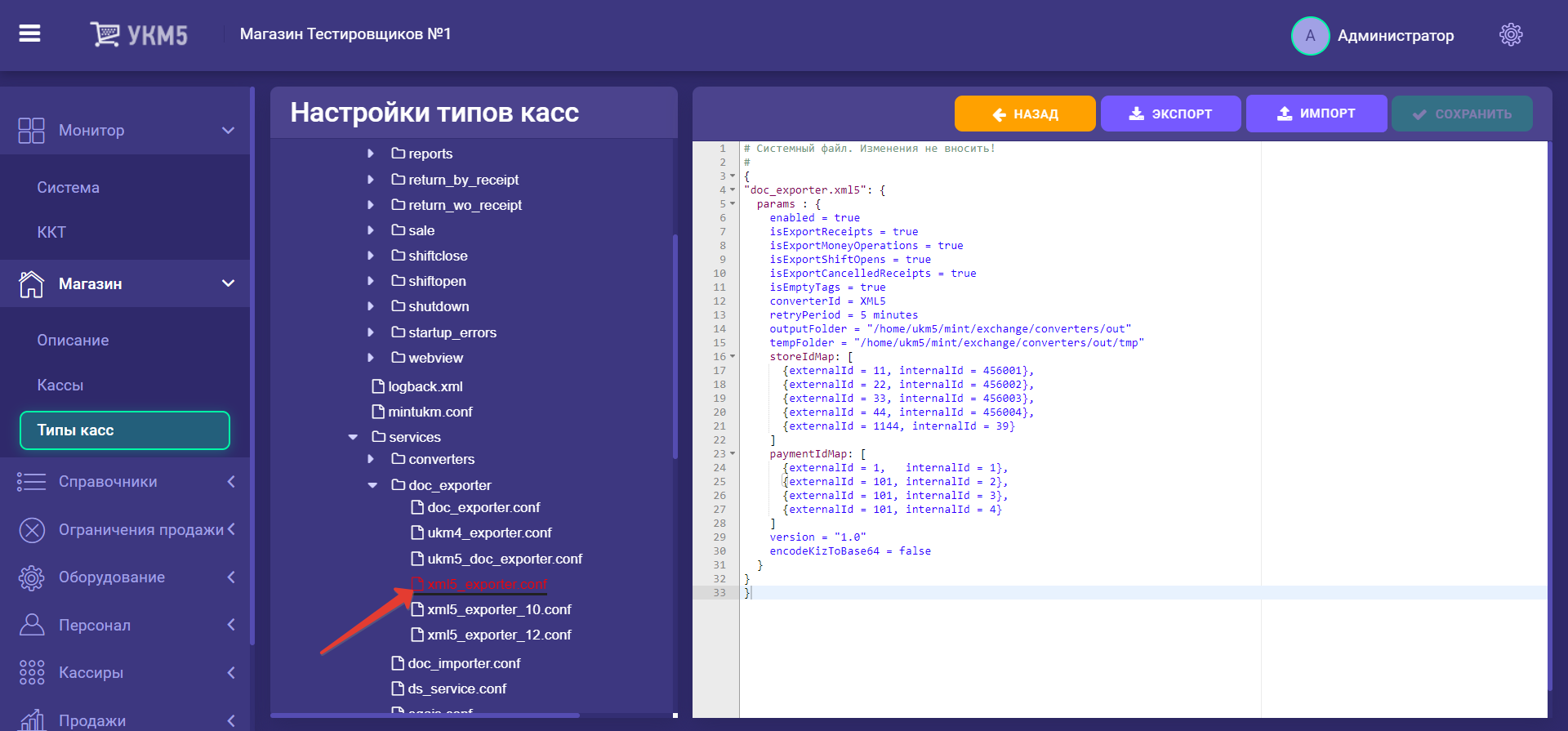Screen dimensions: 1568x731
Task: Click the ukm4_exporter.conf file icon
Action: (x=417, y=532)
